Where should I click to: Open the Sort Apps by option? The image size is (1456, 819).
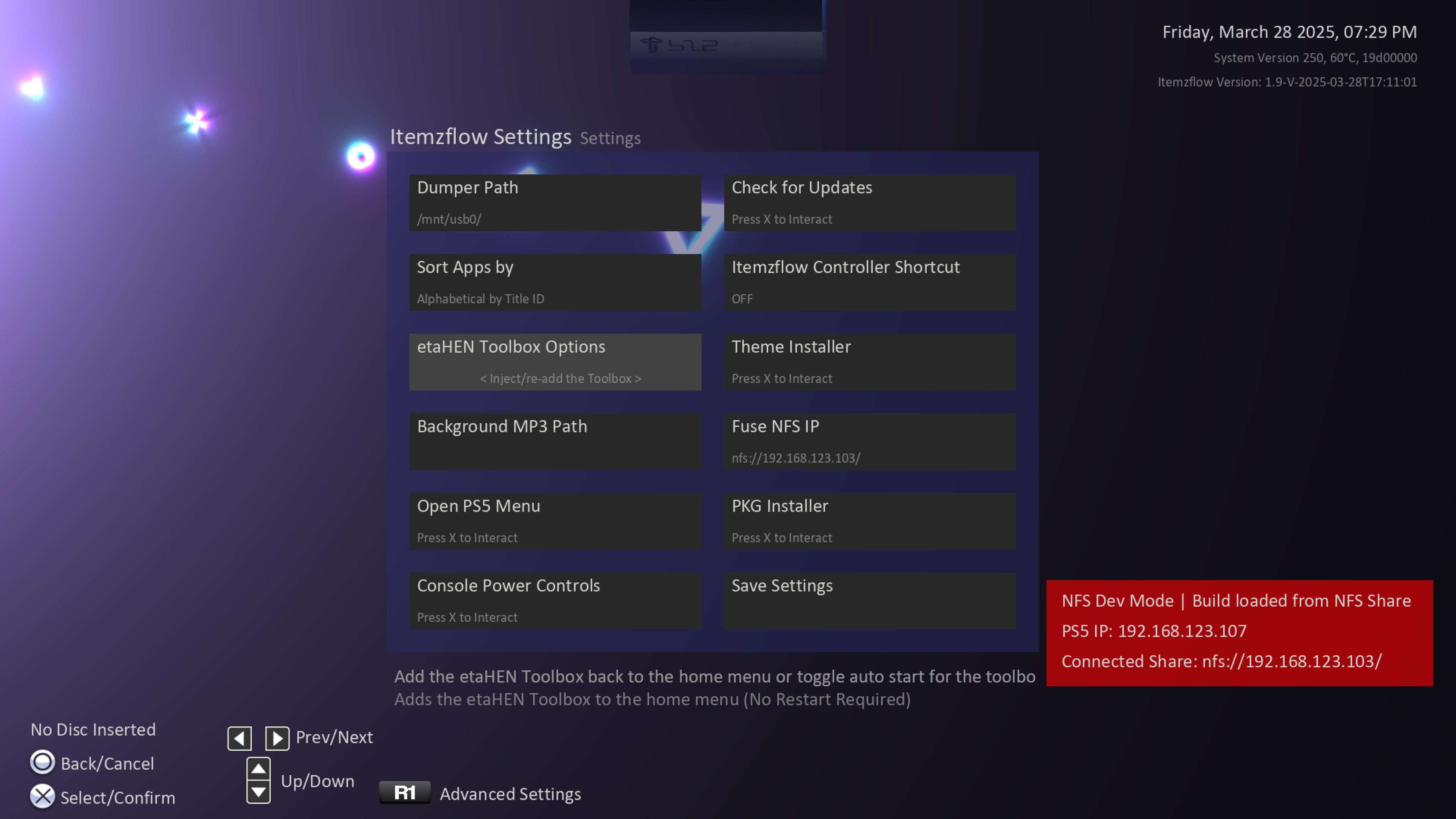pos(555,282)
